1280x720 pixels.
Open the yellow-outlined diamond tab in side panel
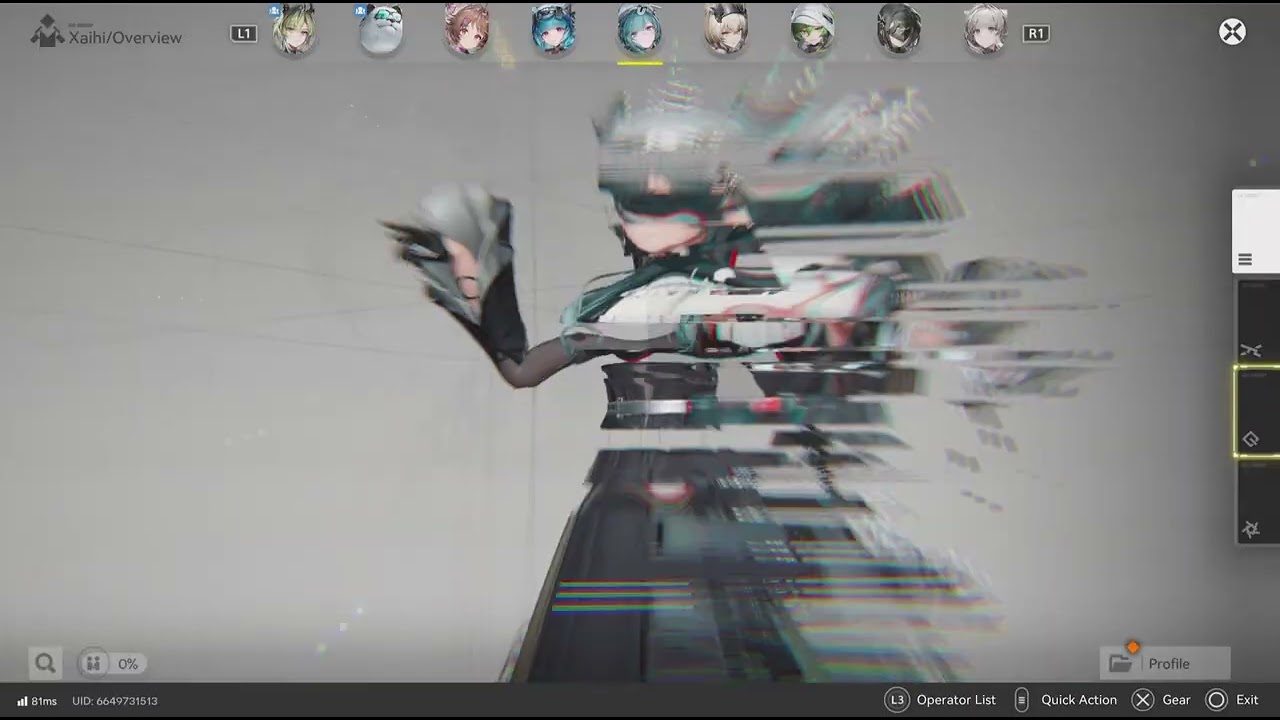pyautogui.click(x=1257, y=411)
